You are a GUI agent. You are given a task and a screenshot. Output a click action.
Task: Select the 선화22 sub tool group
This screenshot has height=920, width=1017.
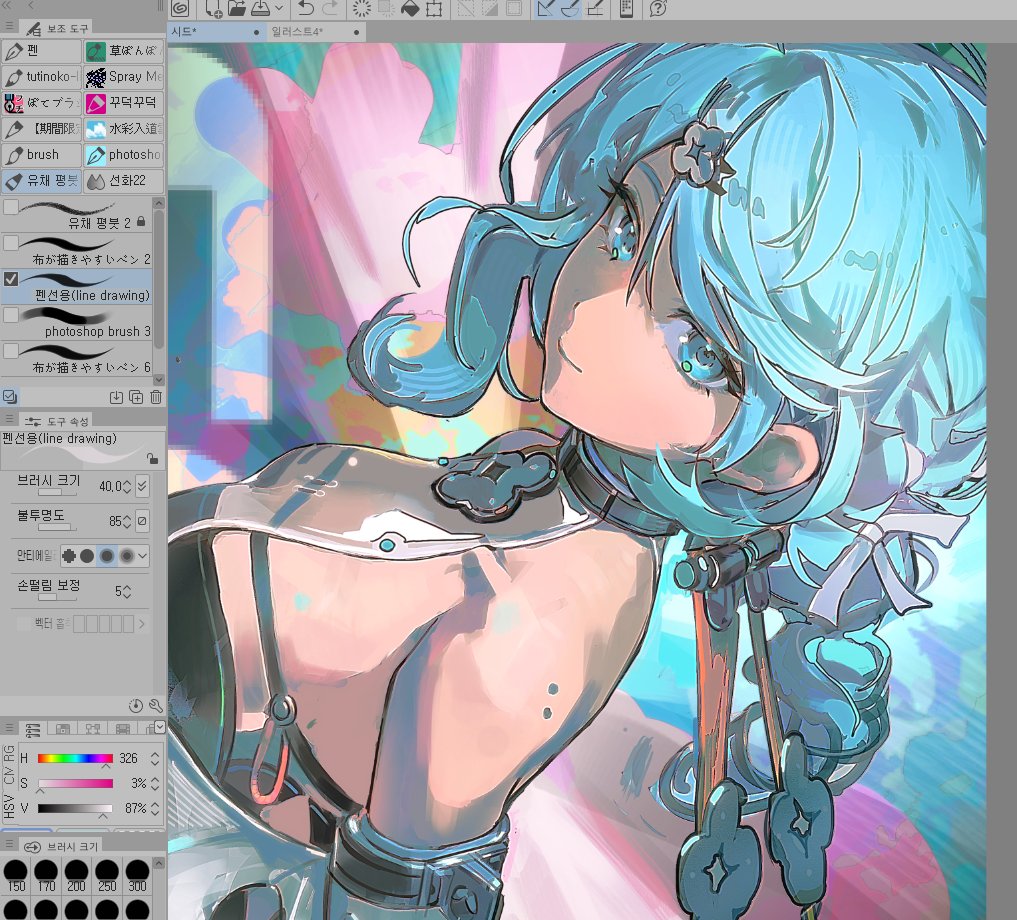pos(124,181)
